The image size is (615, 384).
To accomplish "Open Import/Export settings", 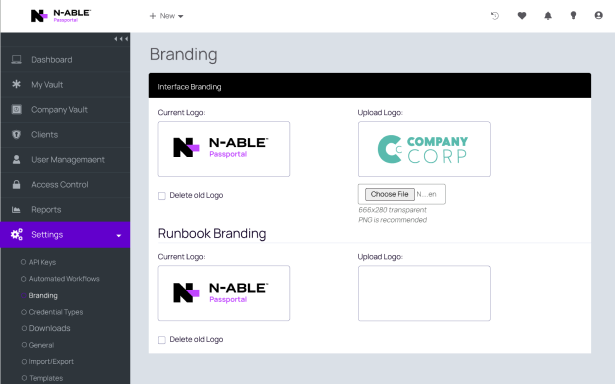I will [51, 362].
